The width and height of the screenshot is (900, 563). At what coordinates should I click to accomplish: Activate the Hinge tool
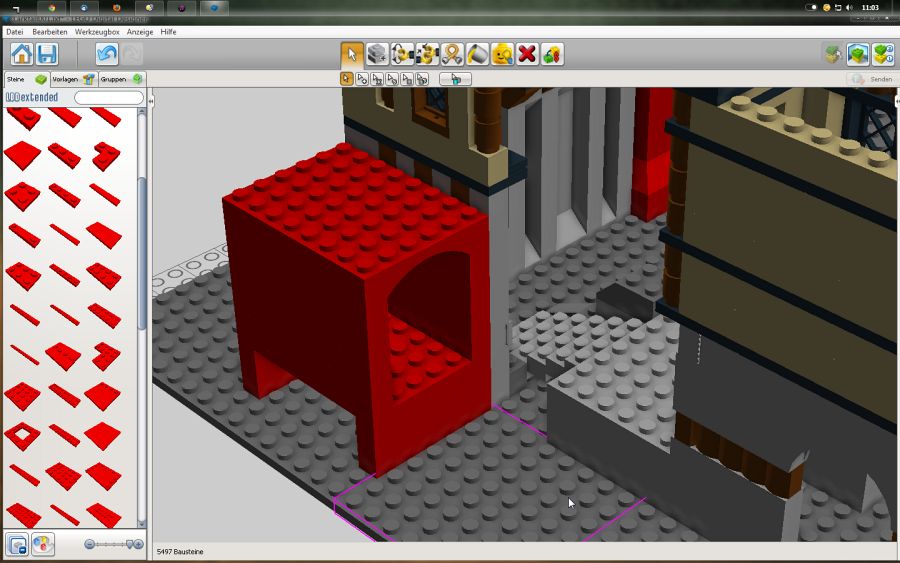tap(402, 54)
